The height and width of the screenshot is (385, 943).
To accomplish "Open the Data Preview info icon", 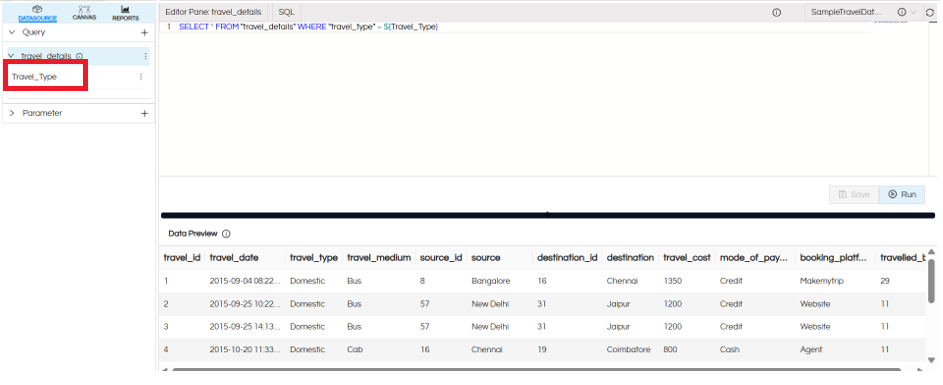I will [x=226, y=234].
